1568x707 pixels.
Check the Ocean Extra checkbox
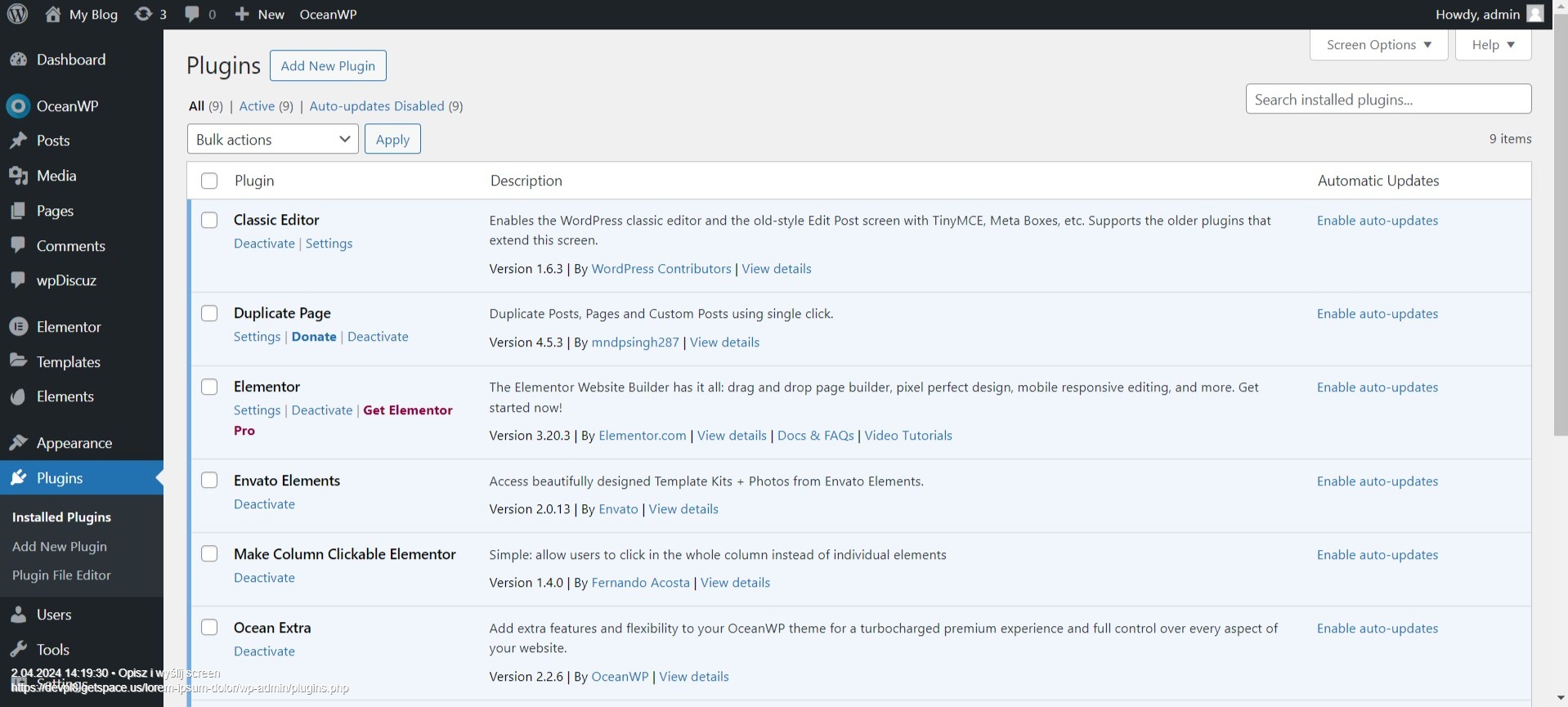pyautogui.click(x=209, y=627)
